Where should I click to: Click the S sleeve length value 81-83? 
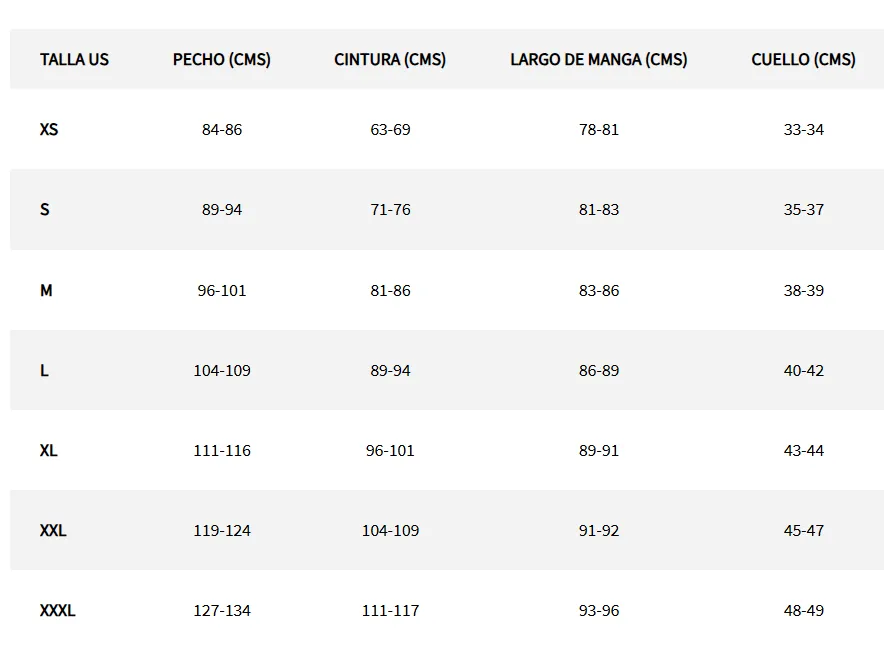pos(599,210)
